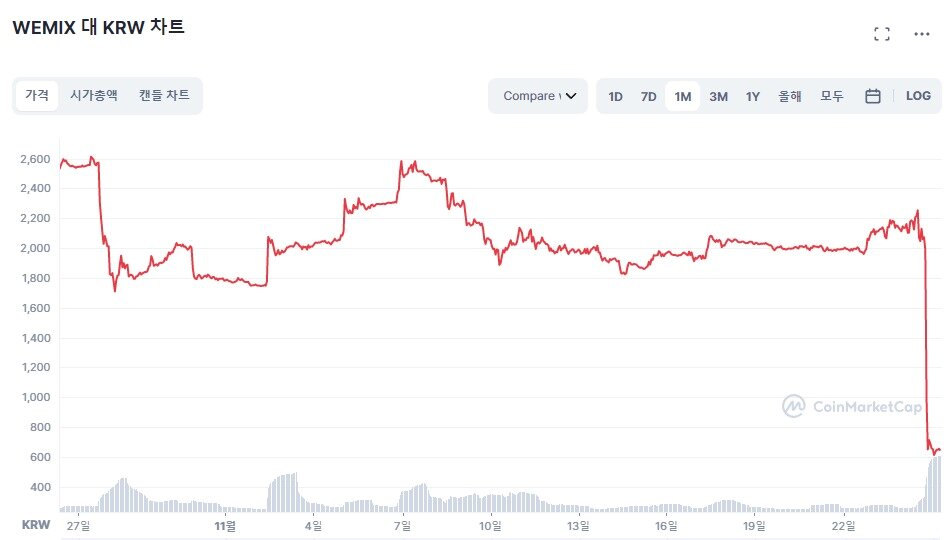Select 모두 all-time range
The width and height of the screenshot is (949, 540).
coord(832,96)
